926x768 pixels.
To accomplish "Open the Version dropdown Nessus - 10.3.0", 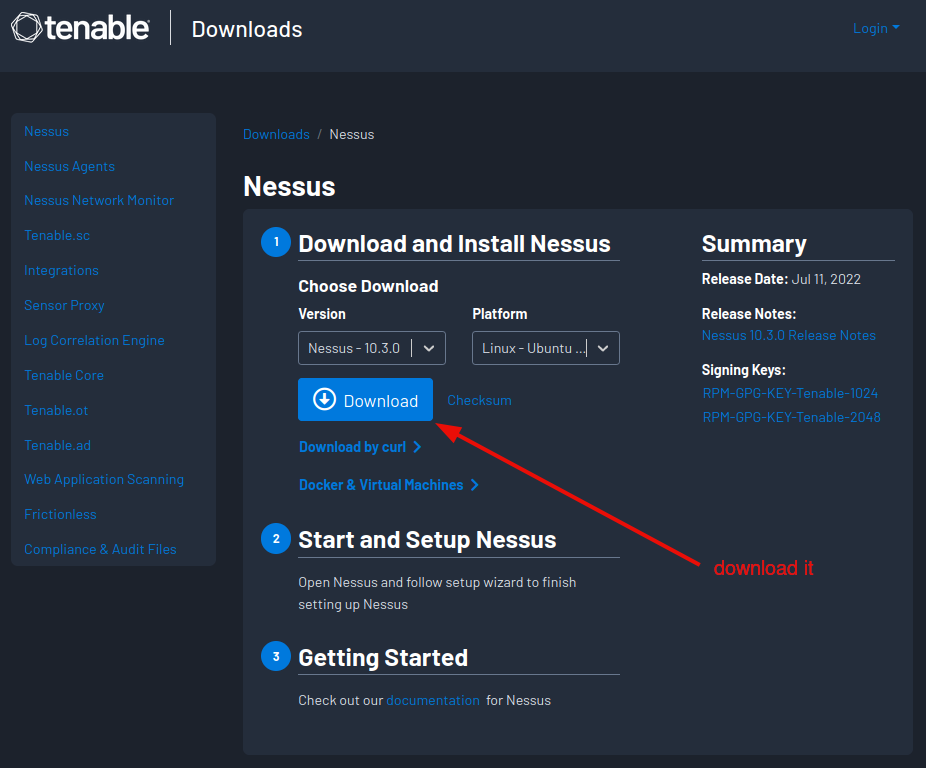I will (371, 348).
